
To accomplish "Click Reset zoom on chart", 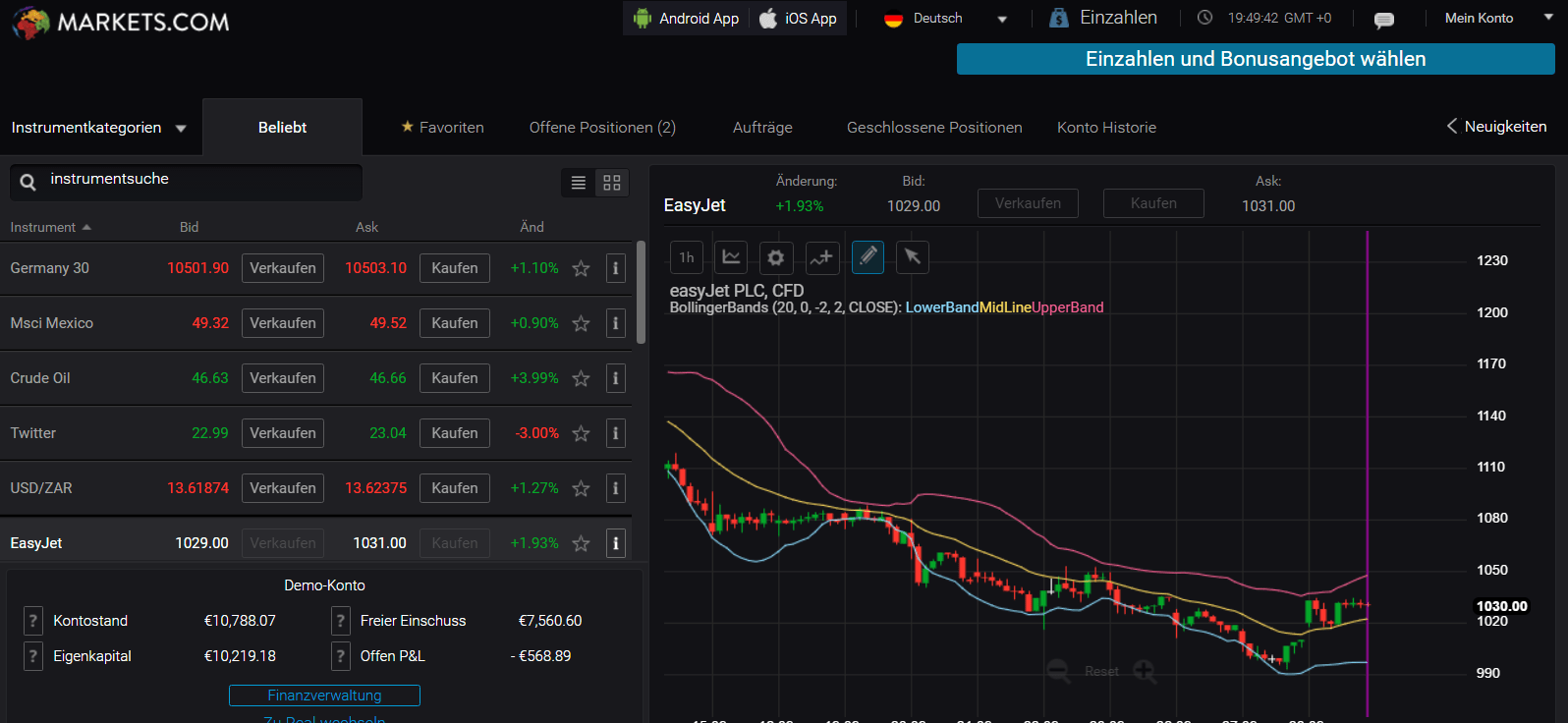I will click(x=1101, y=671).
